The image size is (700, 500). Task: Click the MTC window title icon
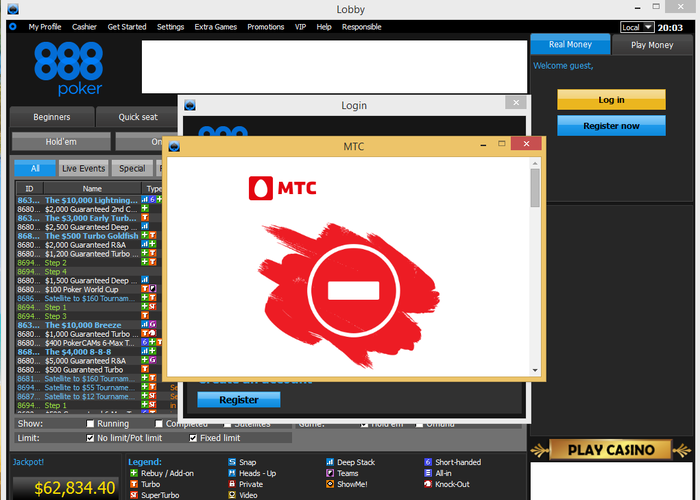tap(174, 146)
